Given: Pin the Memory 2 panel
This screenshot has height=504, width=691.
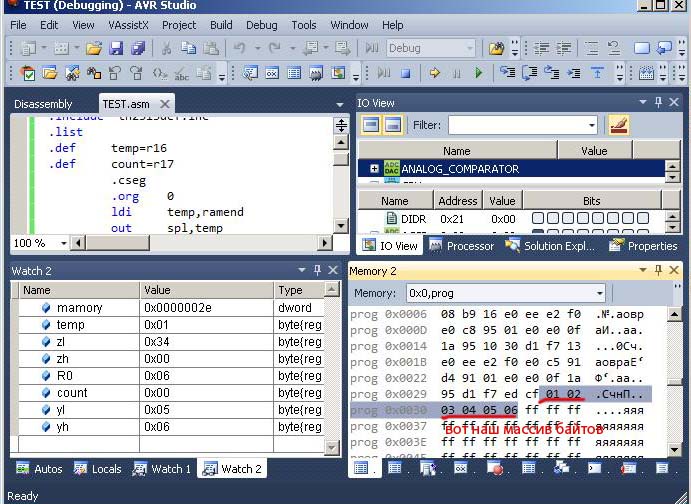Looking at the screenshot, I should [x=658, y=270].
